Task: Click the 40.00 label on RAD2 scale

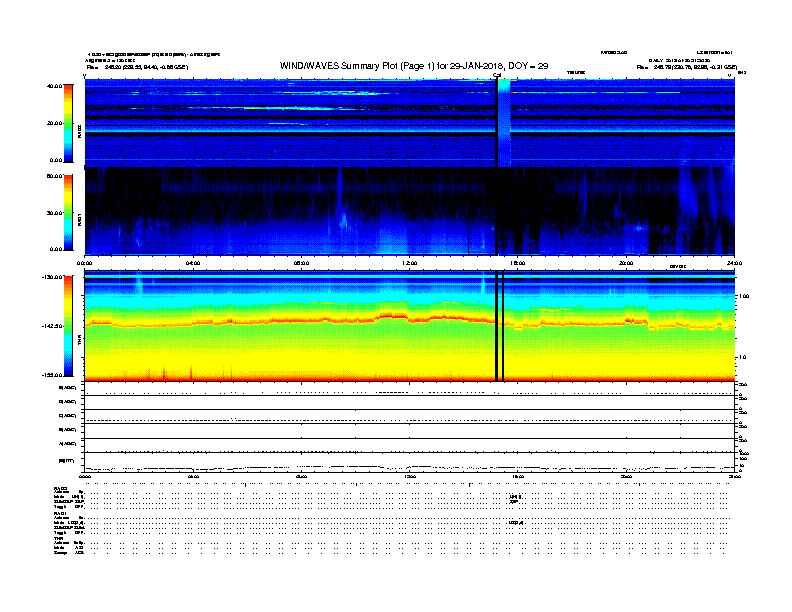Action: 54,86
